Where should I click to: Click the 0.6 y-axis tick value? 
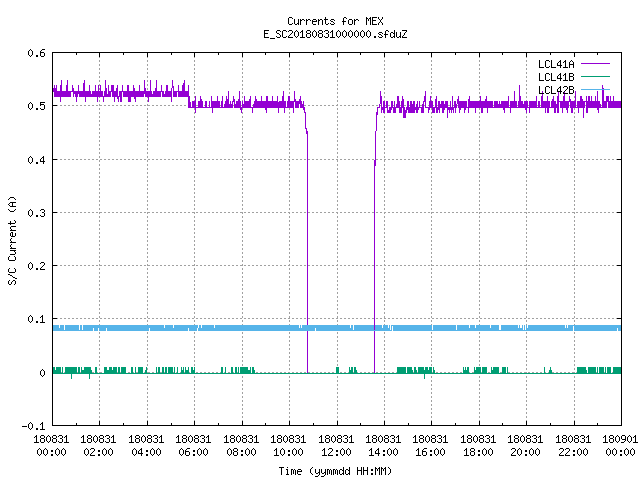36,53
